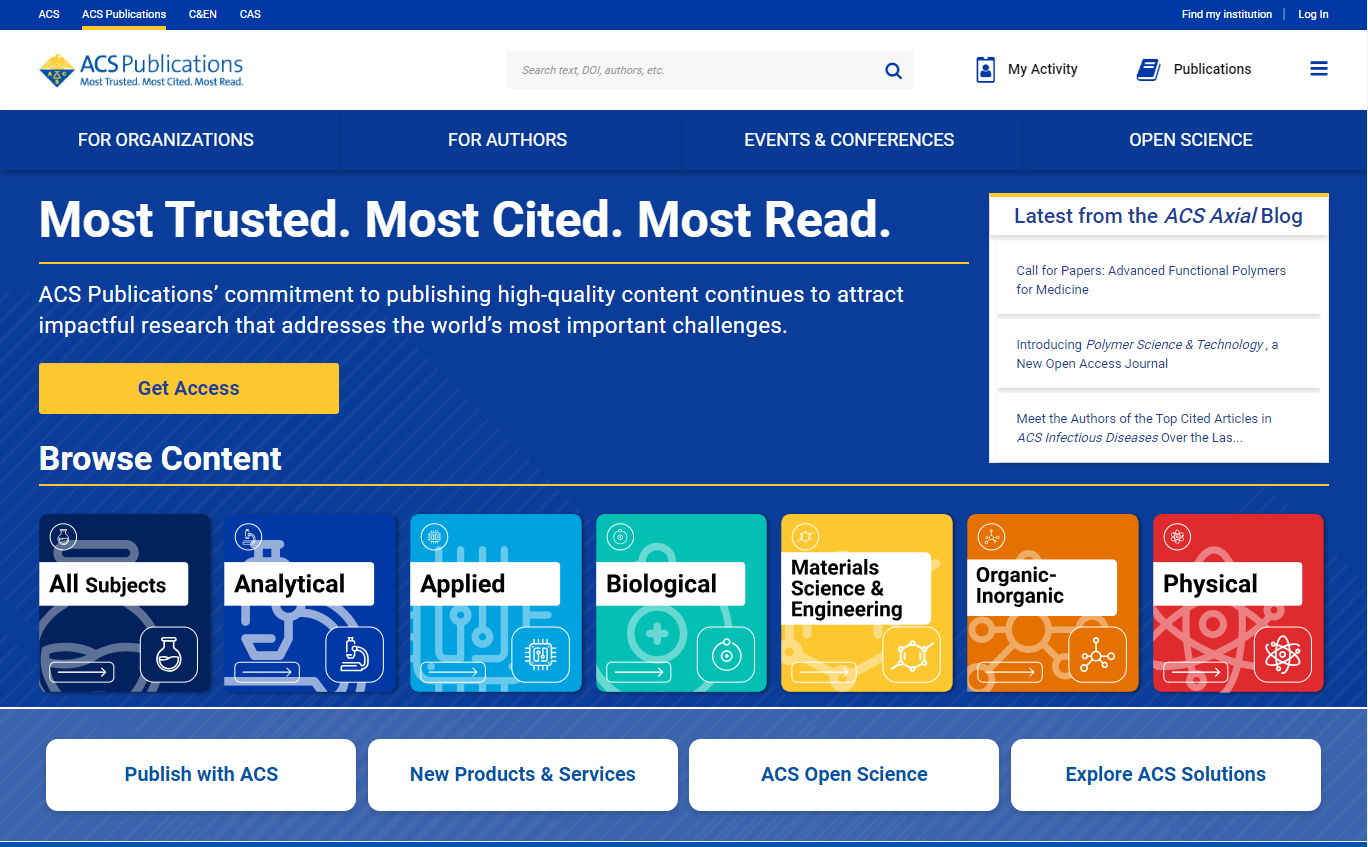Click the Log In link
This screenshot has height=847, width=1368.
(1313, 14)
